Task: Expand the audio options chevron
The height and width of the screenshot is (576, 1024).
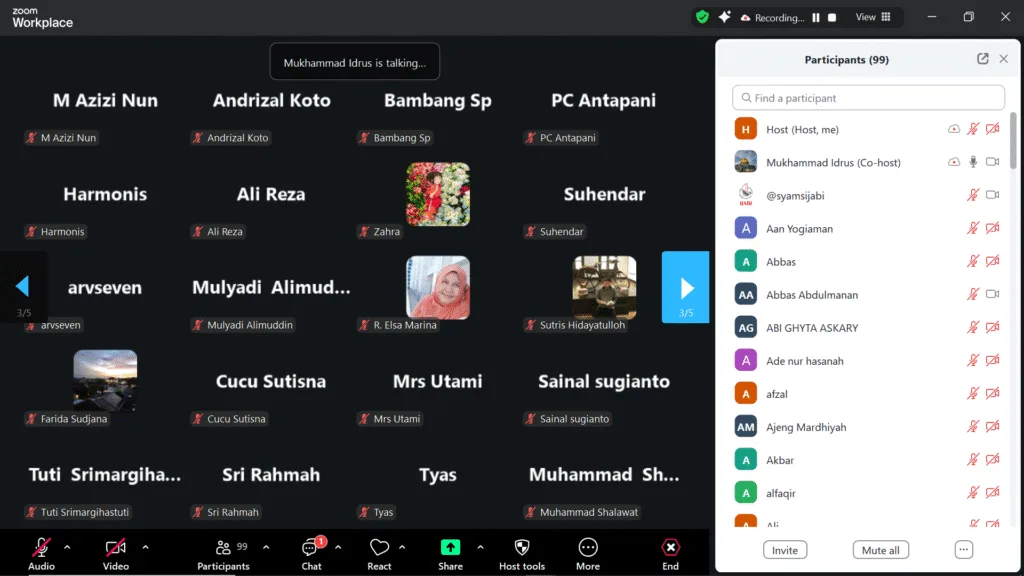Action: (x=67, y=547)
